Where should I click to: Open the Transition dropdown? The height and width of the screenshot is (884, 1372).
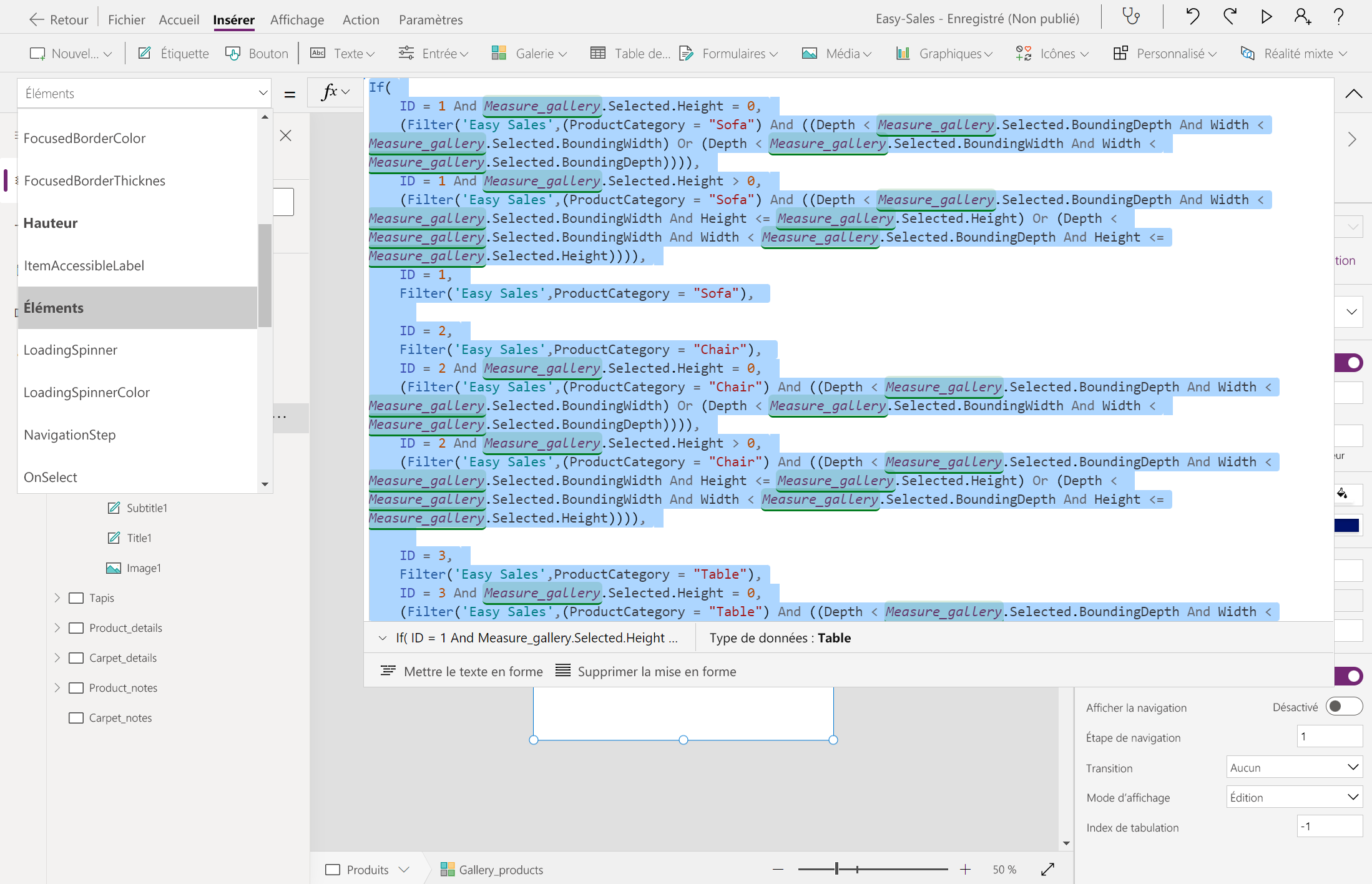tap(1294, 767)
